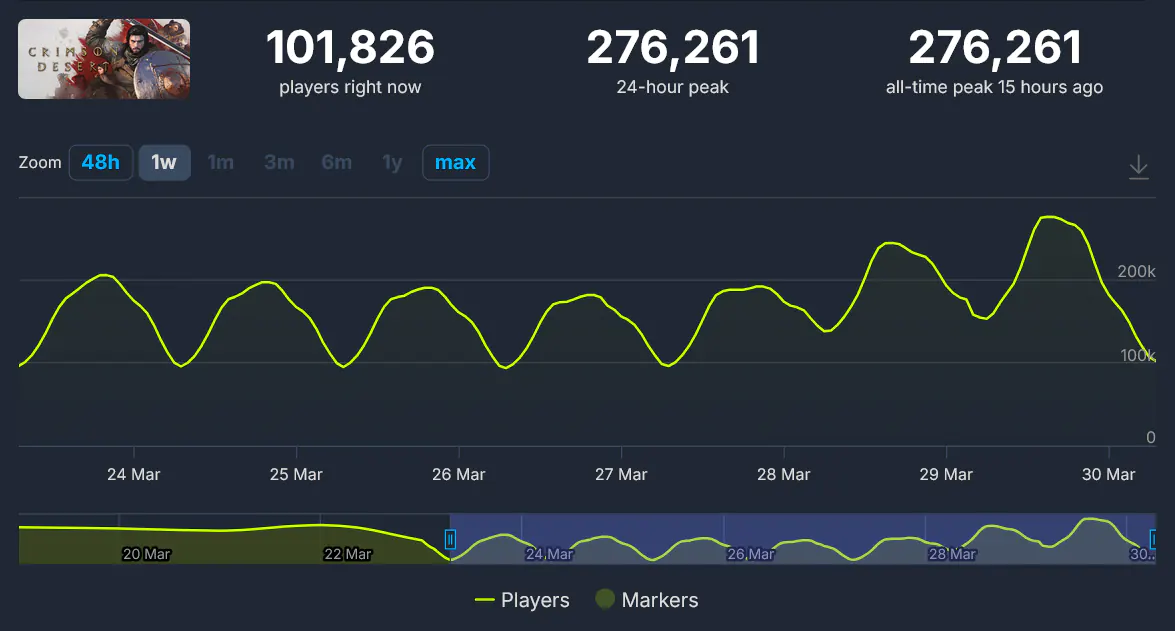Pick the 6m zoom option
The width and height of the screenshot is (1175, 631).
click(337, 163)
